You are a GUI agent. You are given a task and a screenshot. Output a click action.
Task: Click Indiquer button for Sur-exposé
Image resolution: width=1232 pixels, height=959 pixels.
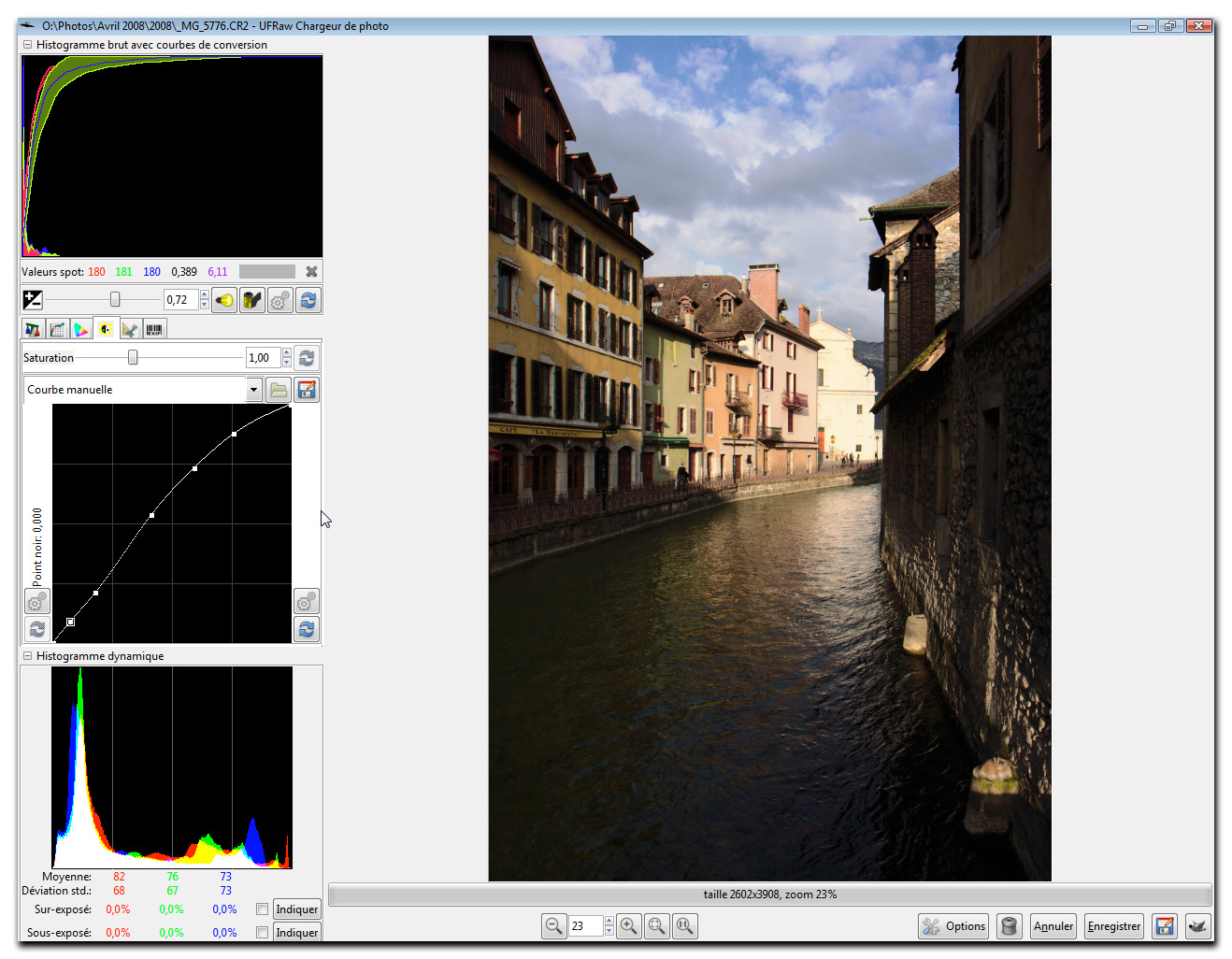click(x=297, y=909)
